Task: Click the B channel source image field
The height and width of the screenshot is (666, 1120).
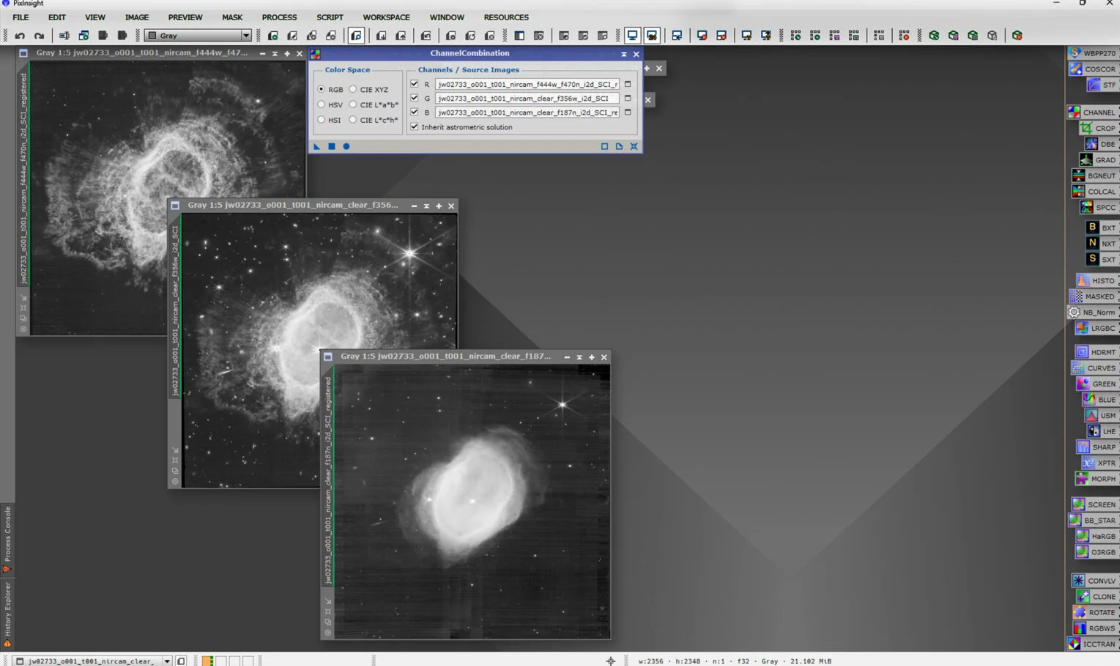Action: click(x=527, y=113)
